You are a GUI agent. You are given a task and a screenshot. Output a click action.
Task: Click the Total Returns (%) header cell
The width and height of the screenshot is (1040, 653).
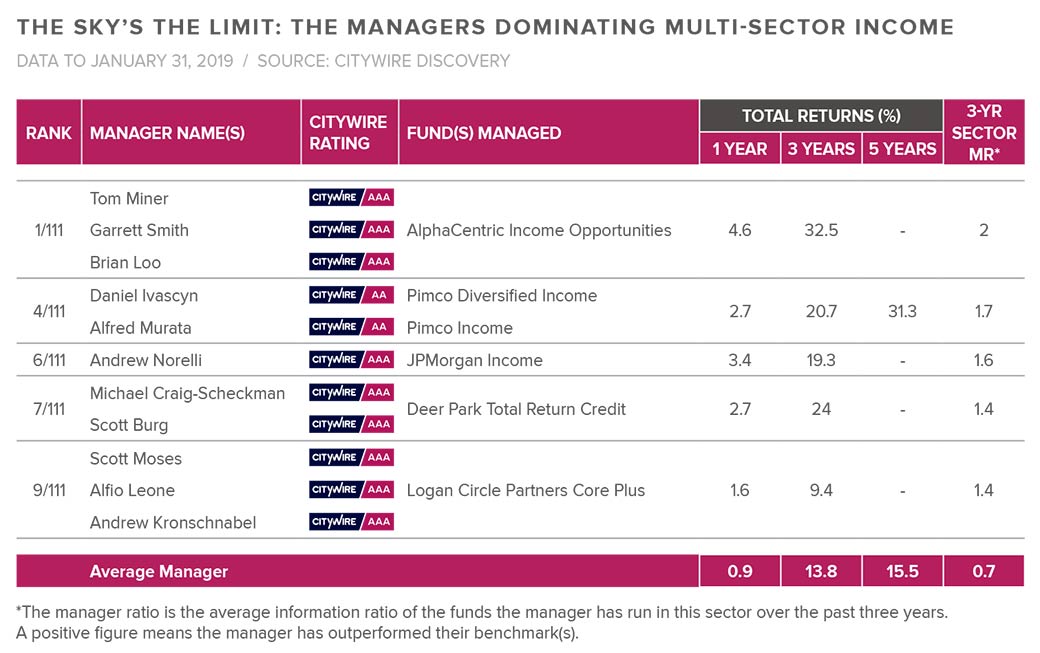coord(821,116)
